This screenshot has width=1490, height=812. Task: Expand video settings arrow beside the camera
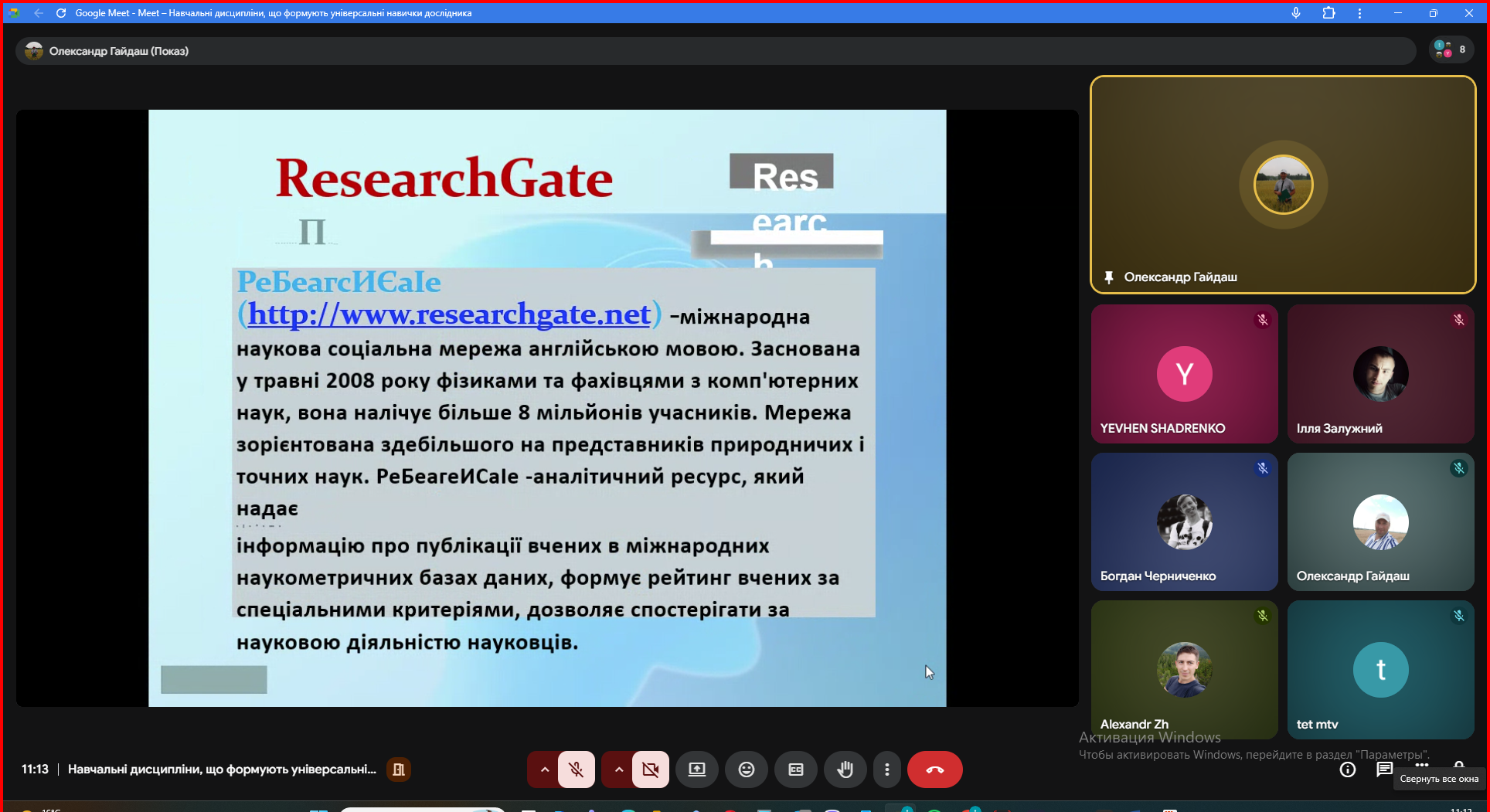[618, 770]
